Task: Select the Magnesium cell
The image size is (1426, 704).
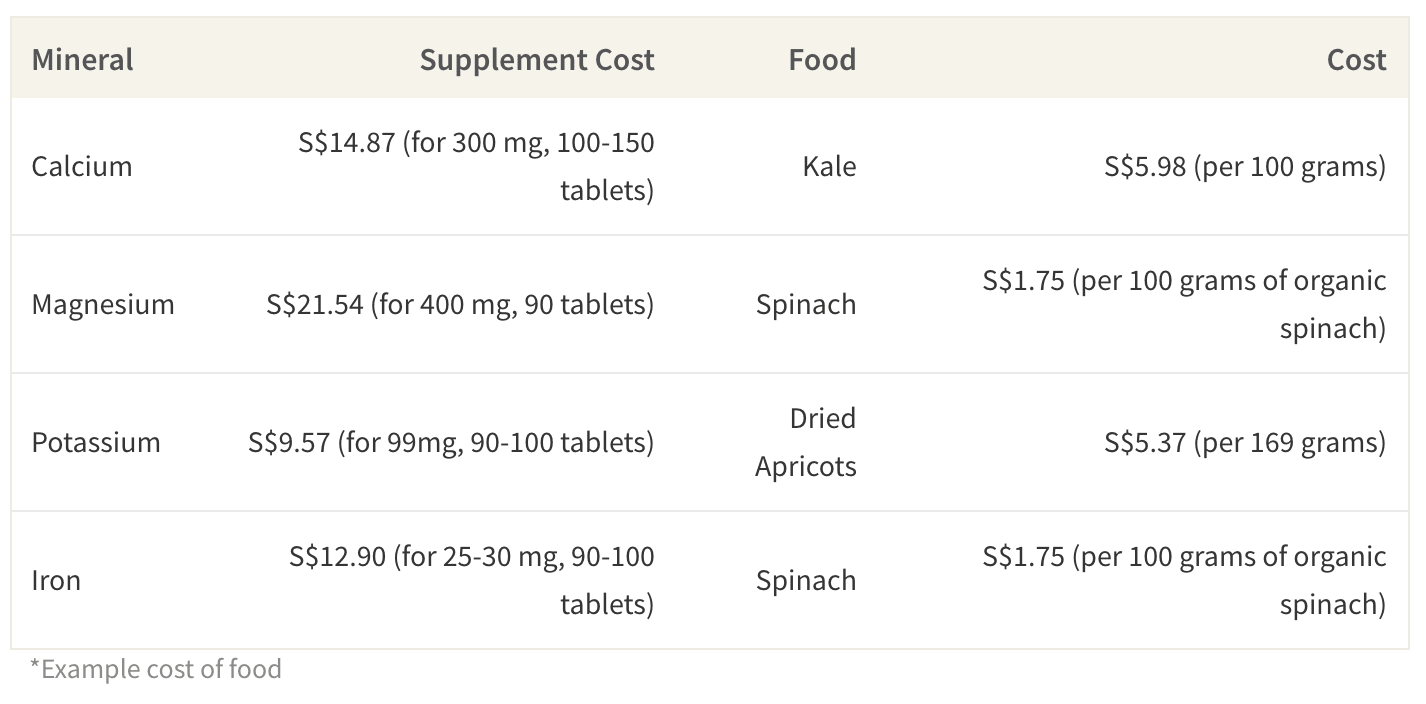Action: tap(103, 304)
